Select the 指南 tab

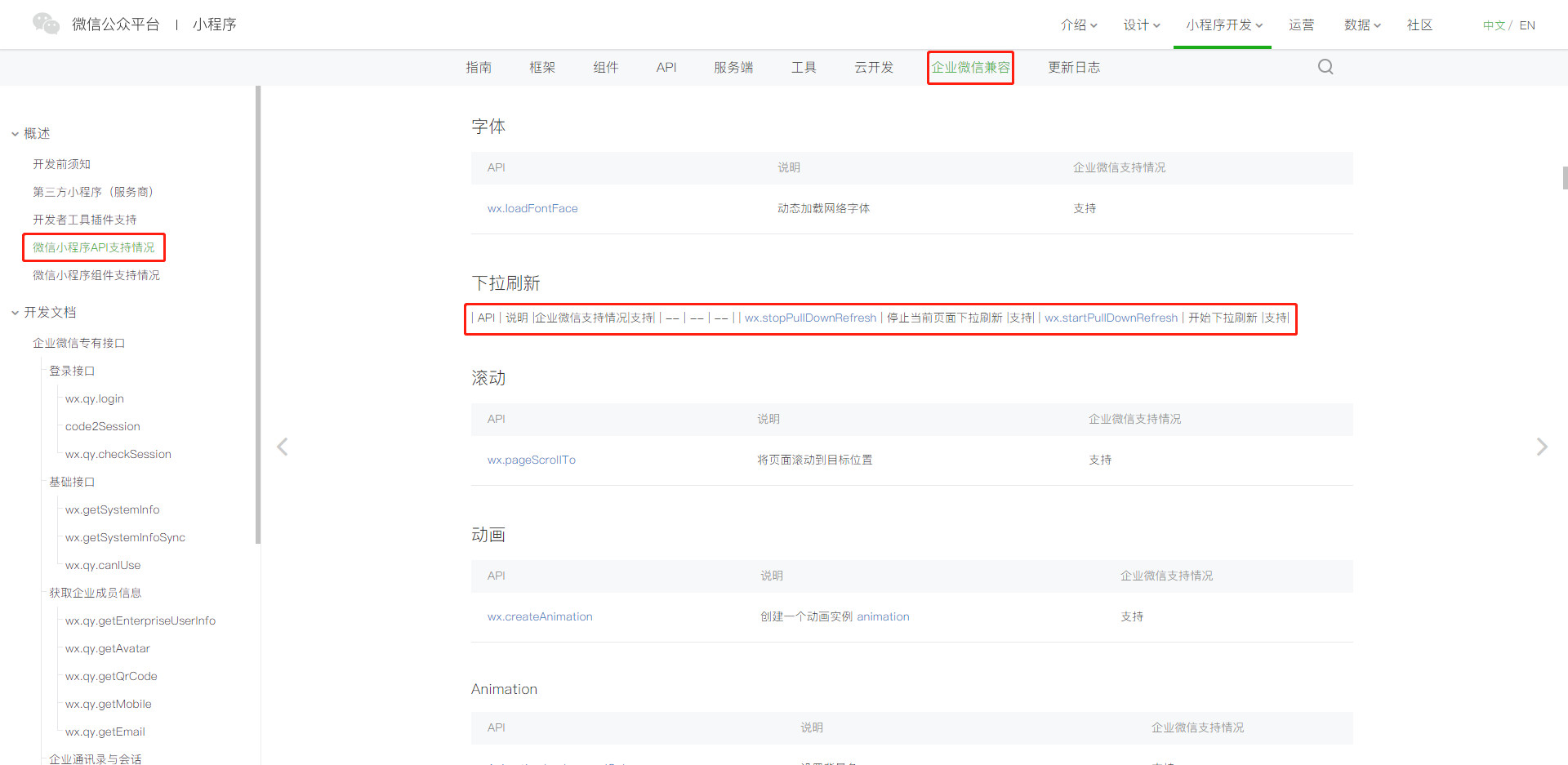click(x=479, y=67)
